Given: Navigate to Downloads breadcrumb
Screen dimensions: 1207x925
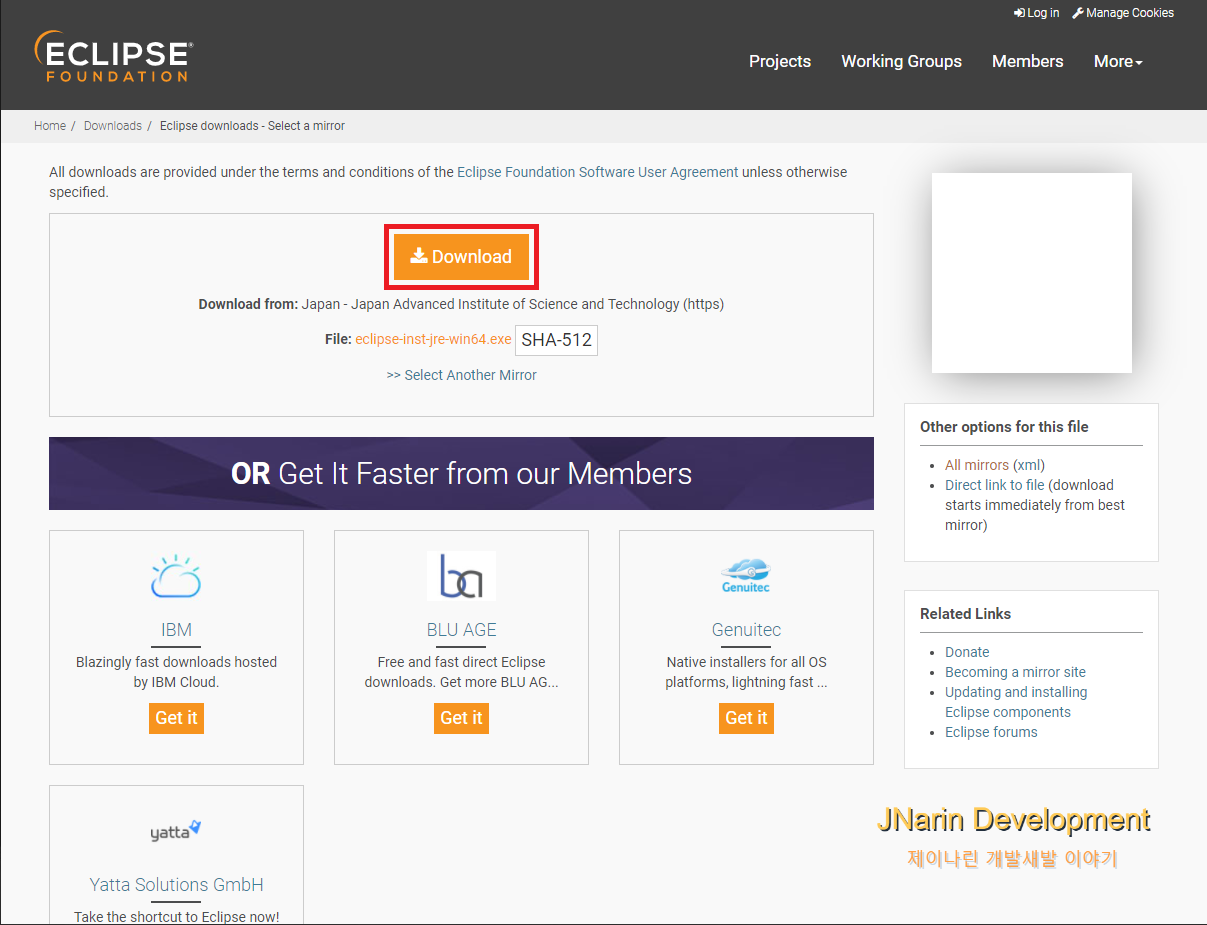Looking at the screenshot, I should point(113,126).
